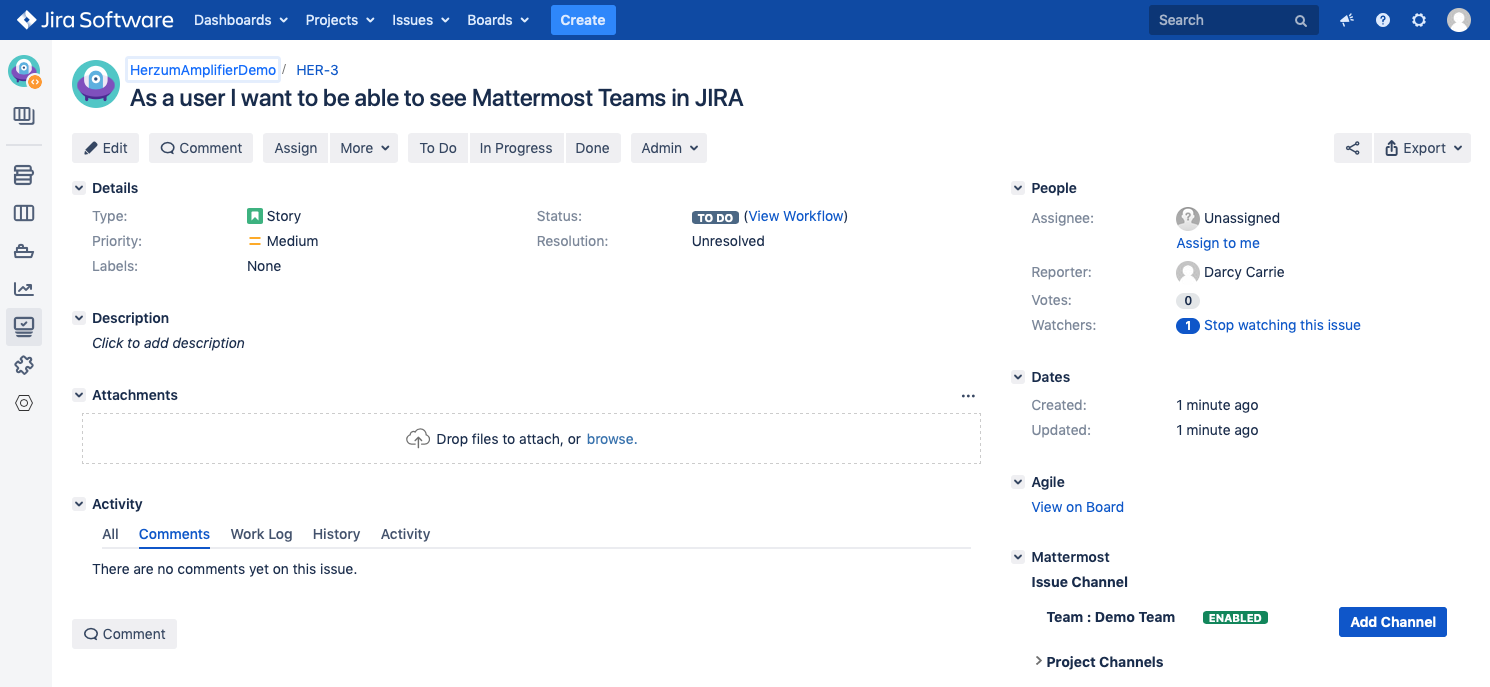Open the Projects menu
The image size is (1490, 687).
click(340, 20)
